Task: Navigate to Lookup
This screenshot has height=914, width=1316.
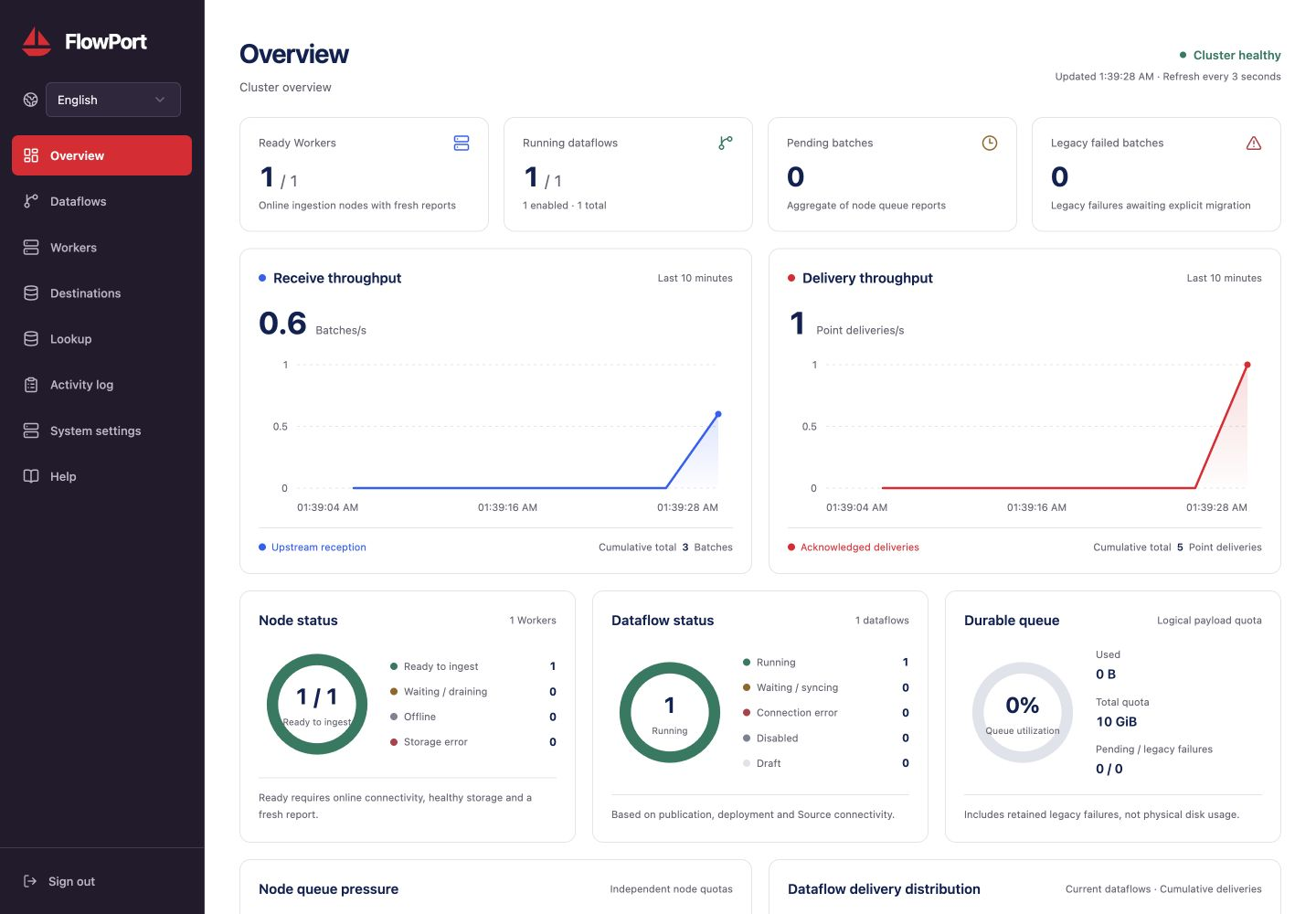Action: point(101,338)
